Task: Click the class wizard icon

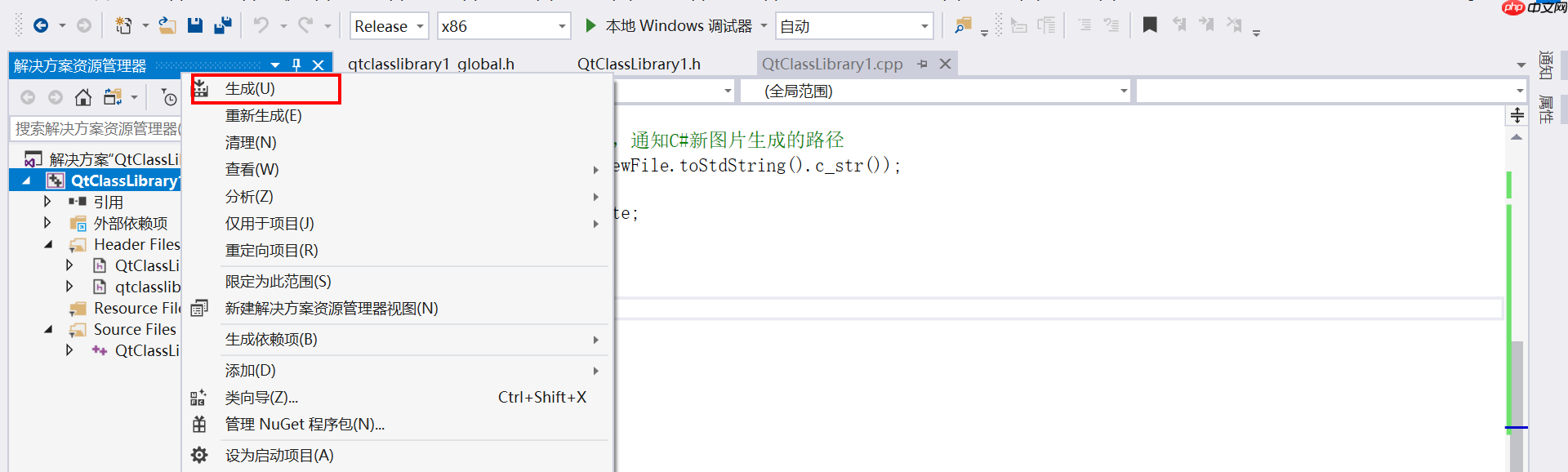Action: pos(198,398)
